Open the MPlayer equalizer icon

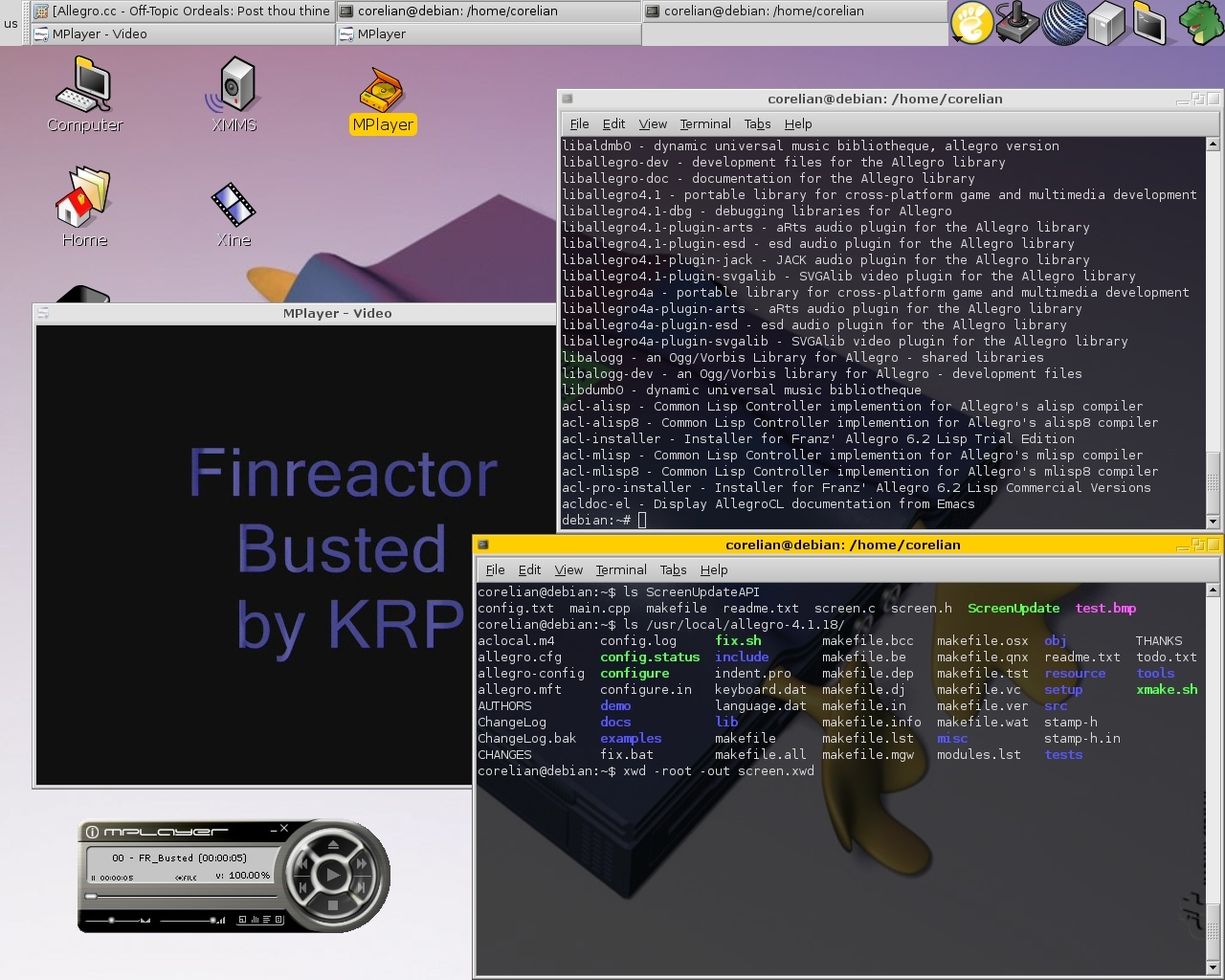pyautogui.click(x=255, y=920)
